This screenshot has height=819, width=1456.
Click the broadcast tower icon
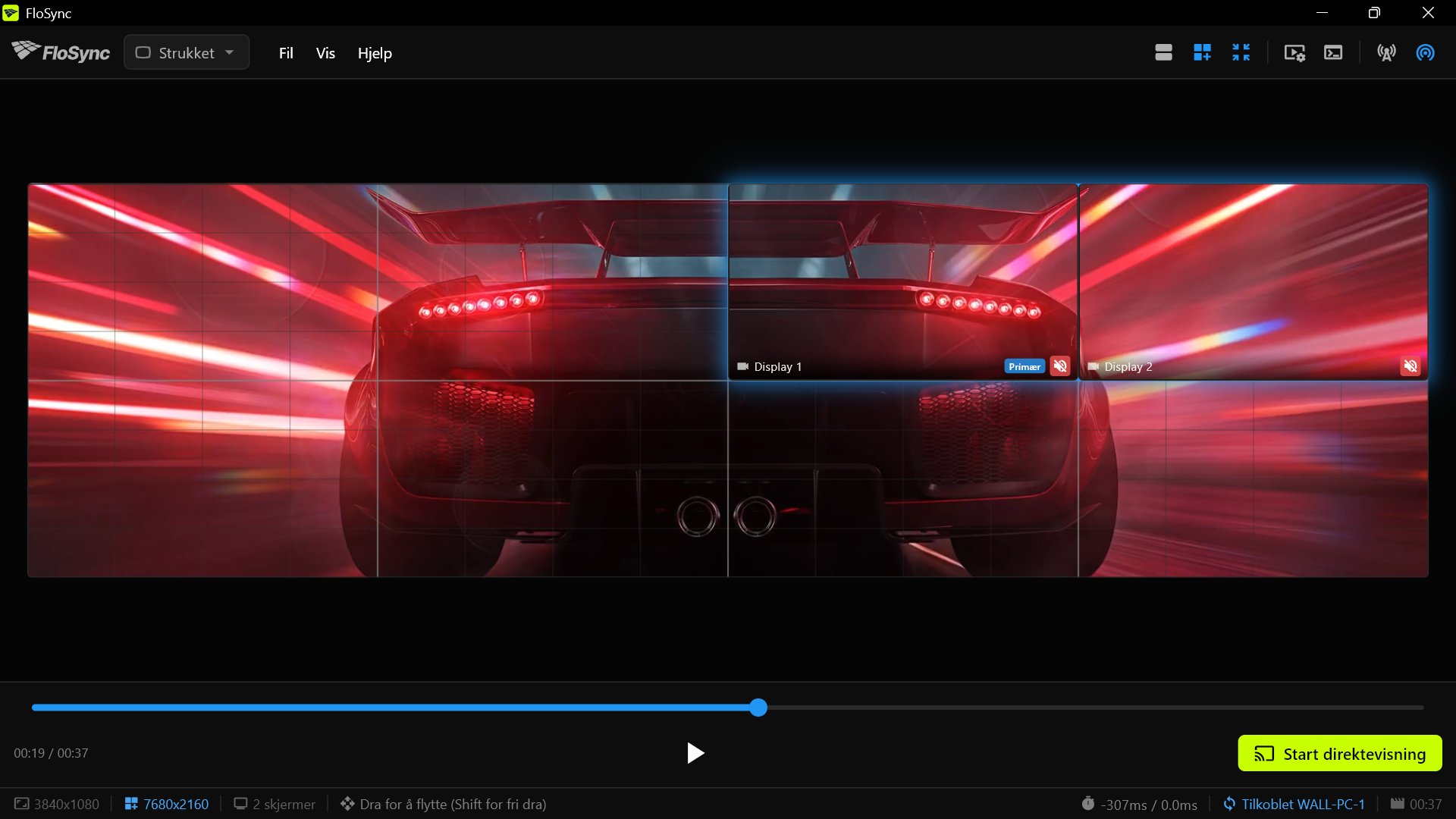coord(1386,52)
